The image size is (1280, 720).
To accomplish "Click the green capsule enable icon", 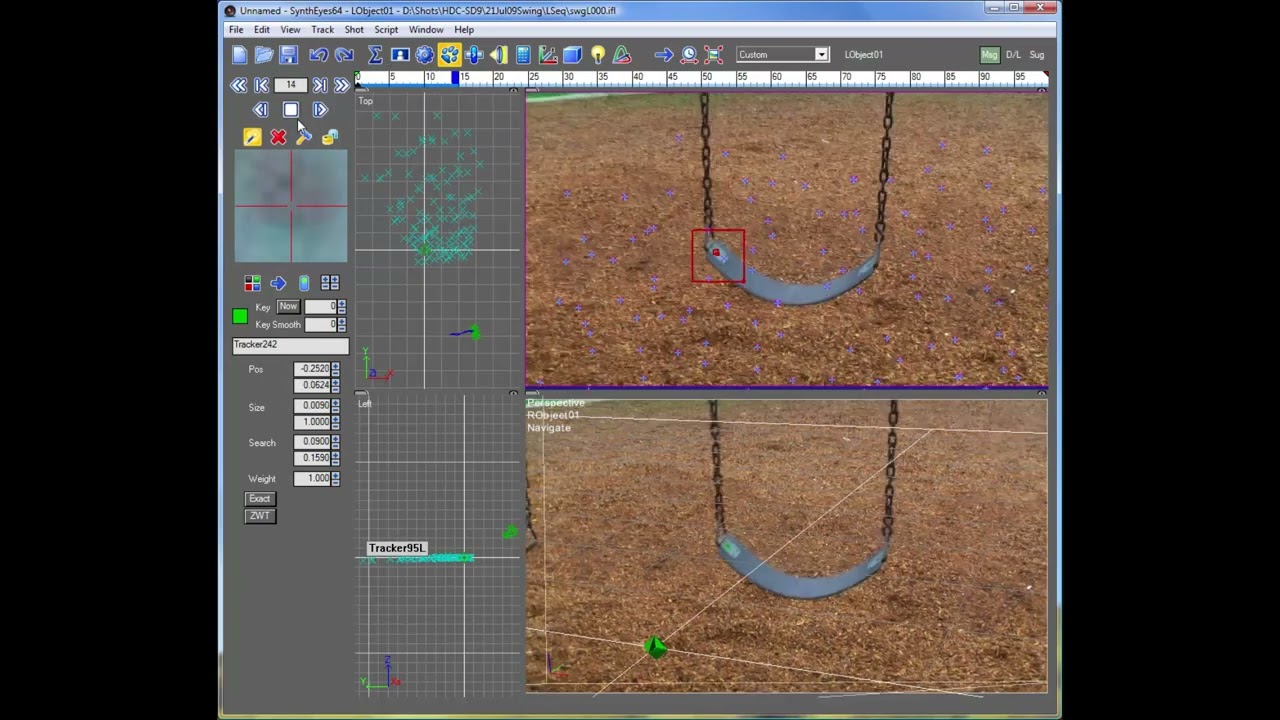I will [x=304, y=284].
